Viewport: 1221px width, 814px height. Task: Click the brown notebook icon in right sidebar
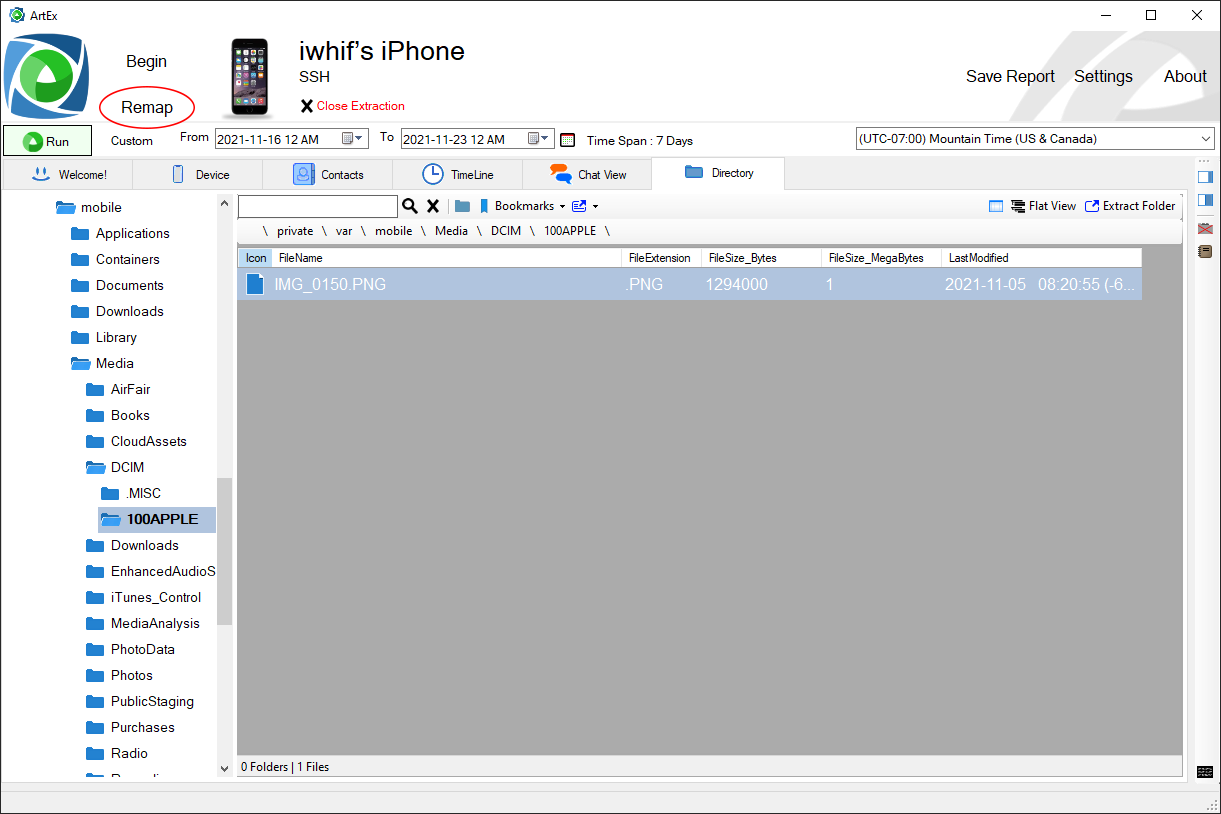(x=1205, y=251)
